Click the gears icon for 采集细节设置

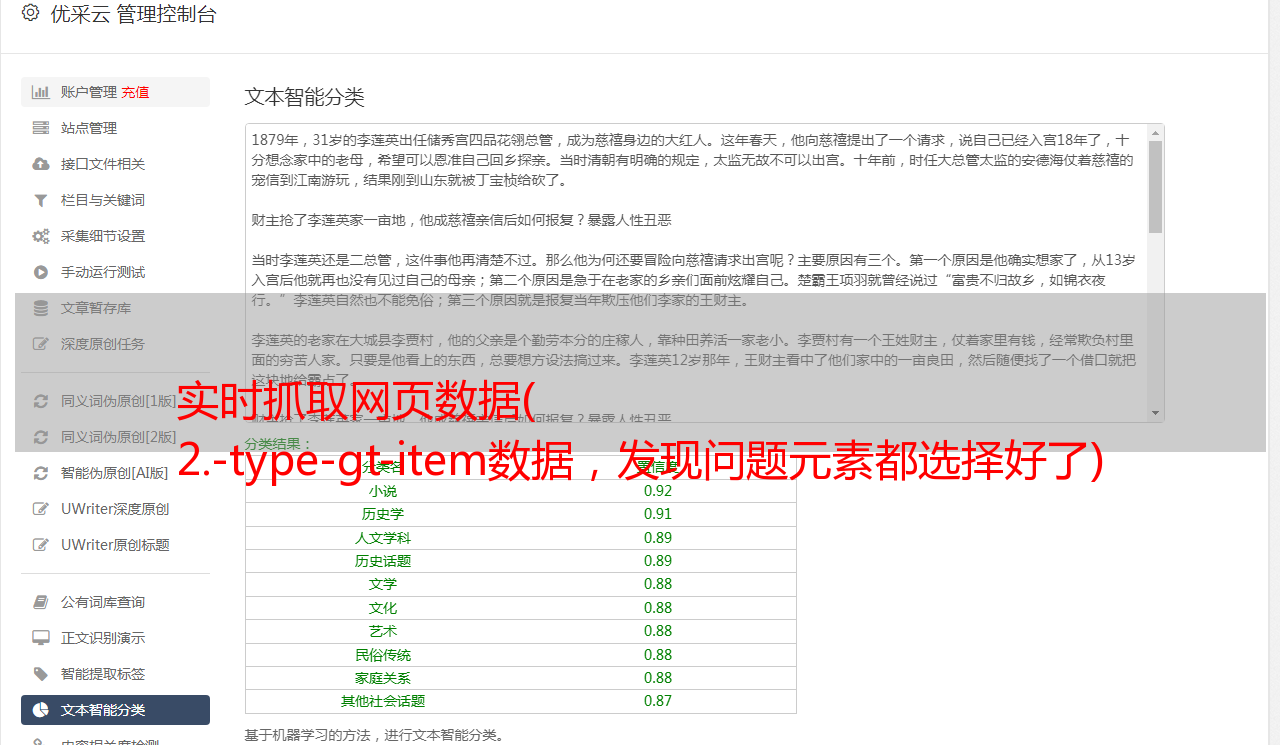[41, 236]
